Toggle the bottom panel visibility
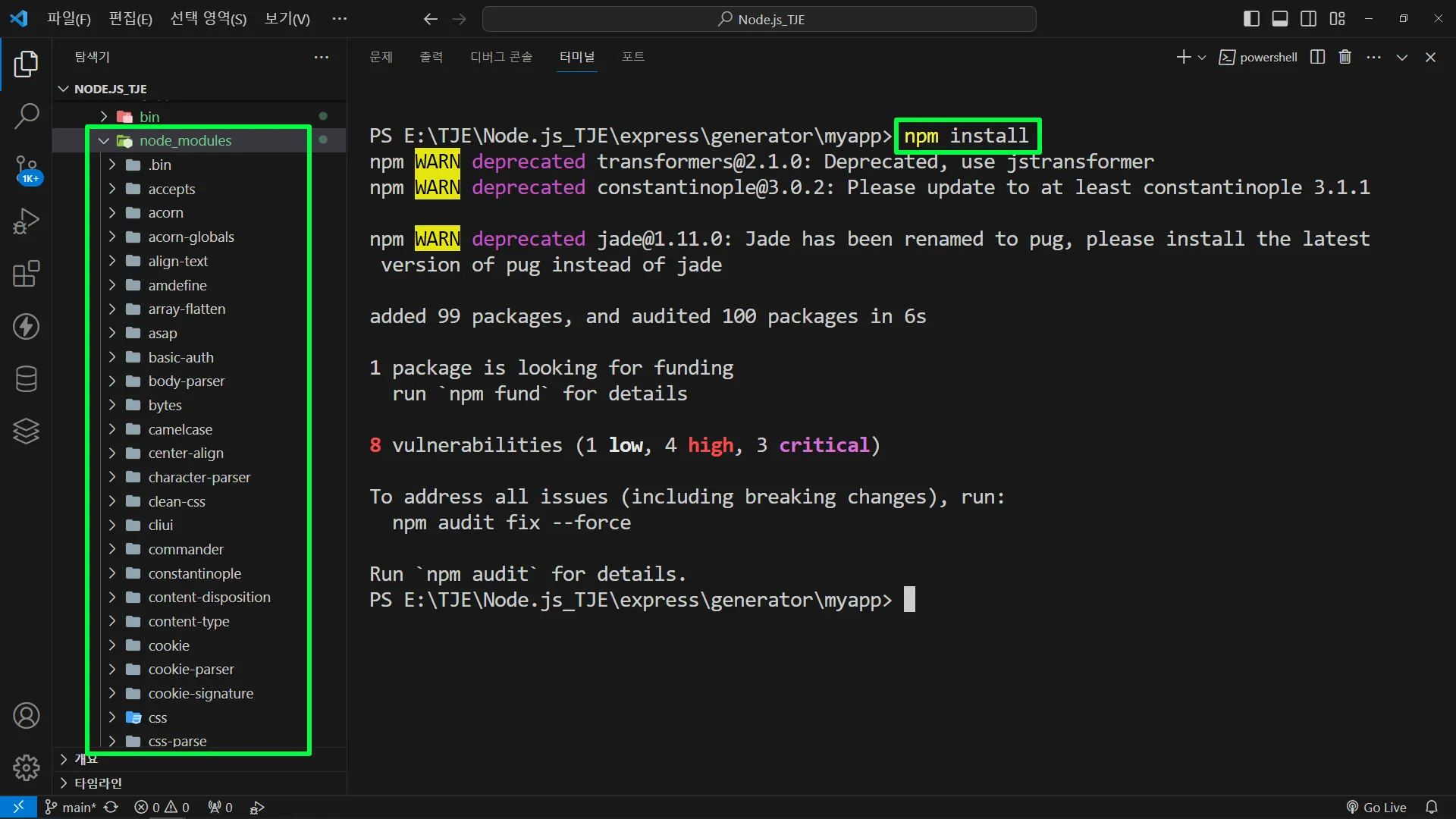The height and width of the screenshot is (819, 1456). tap(1280, 19)
